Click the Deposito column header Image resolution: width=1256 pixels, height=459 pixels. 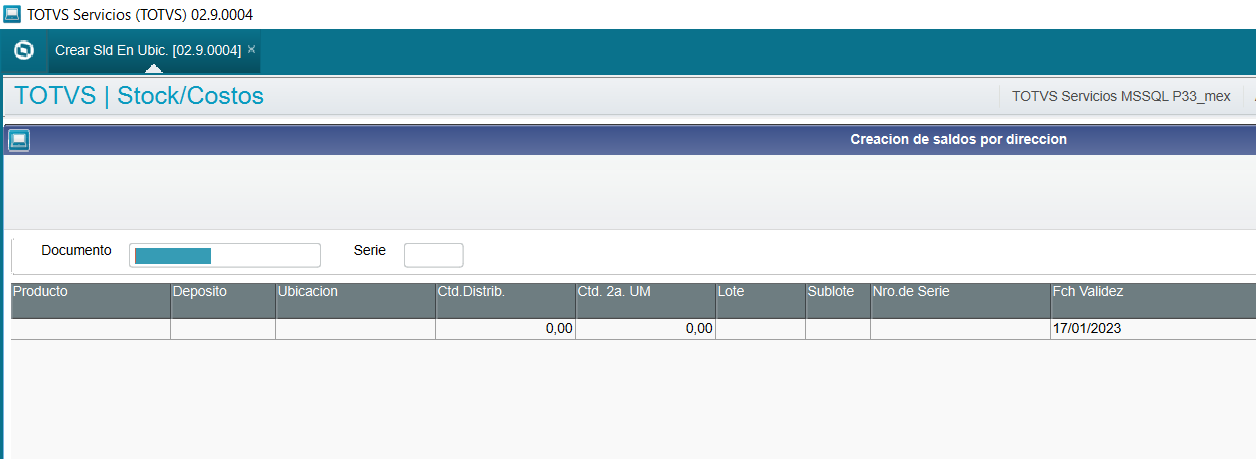coord(223,300)
